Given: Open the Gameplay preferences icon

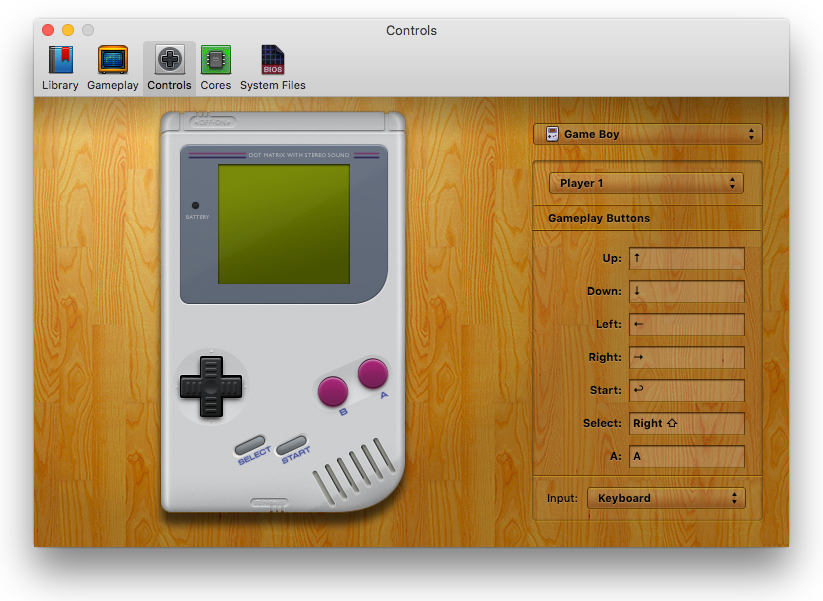Looking at the screenshot, I should tap(112, 61).
